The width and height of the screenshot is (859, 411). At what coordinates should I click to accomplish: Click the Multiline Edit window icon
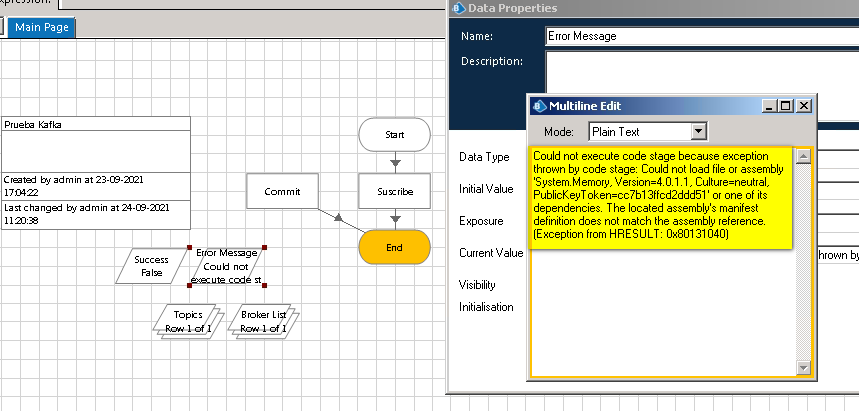[538, 106]
